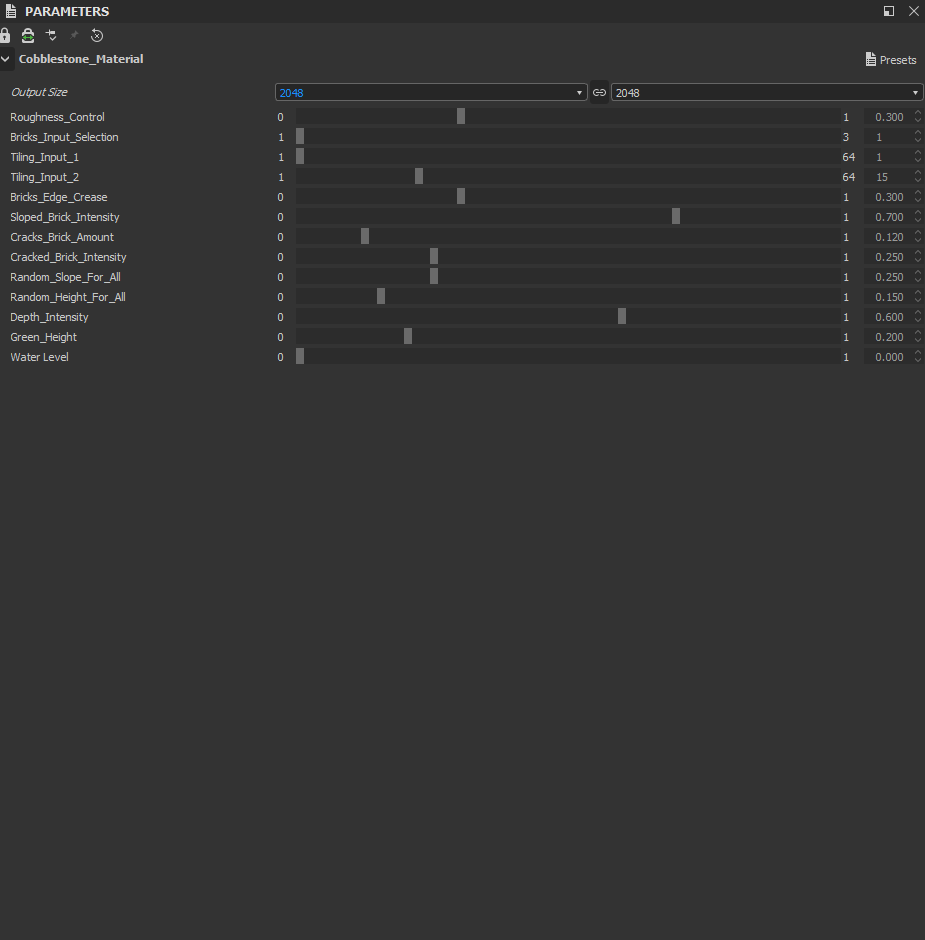Click the lock parameters padlock icon
The image size is (925, 940).
[x=5, y=35]
